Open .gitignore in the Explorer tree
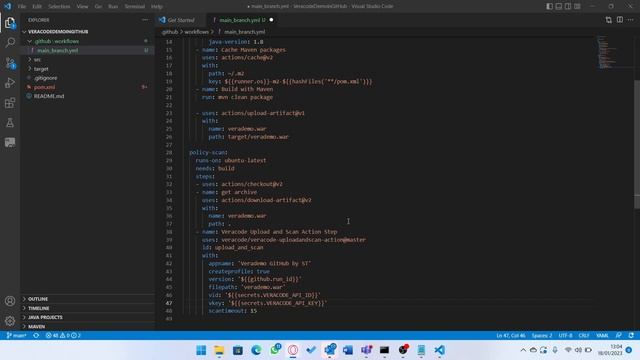Viewport: 640px width, 360px height. pos(87,78)
